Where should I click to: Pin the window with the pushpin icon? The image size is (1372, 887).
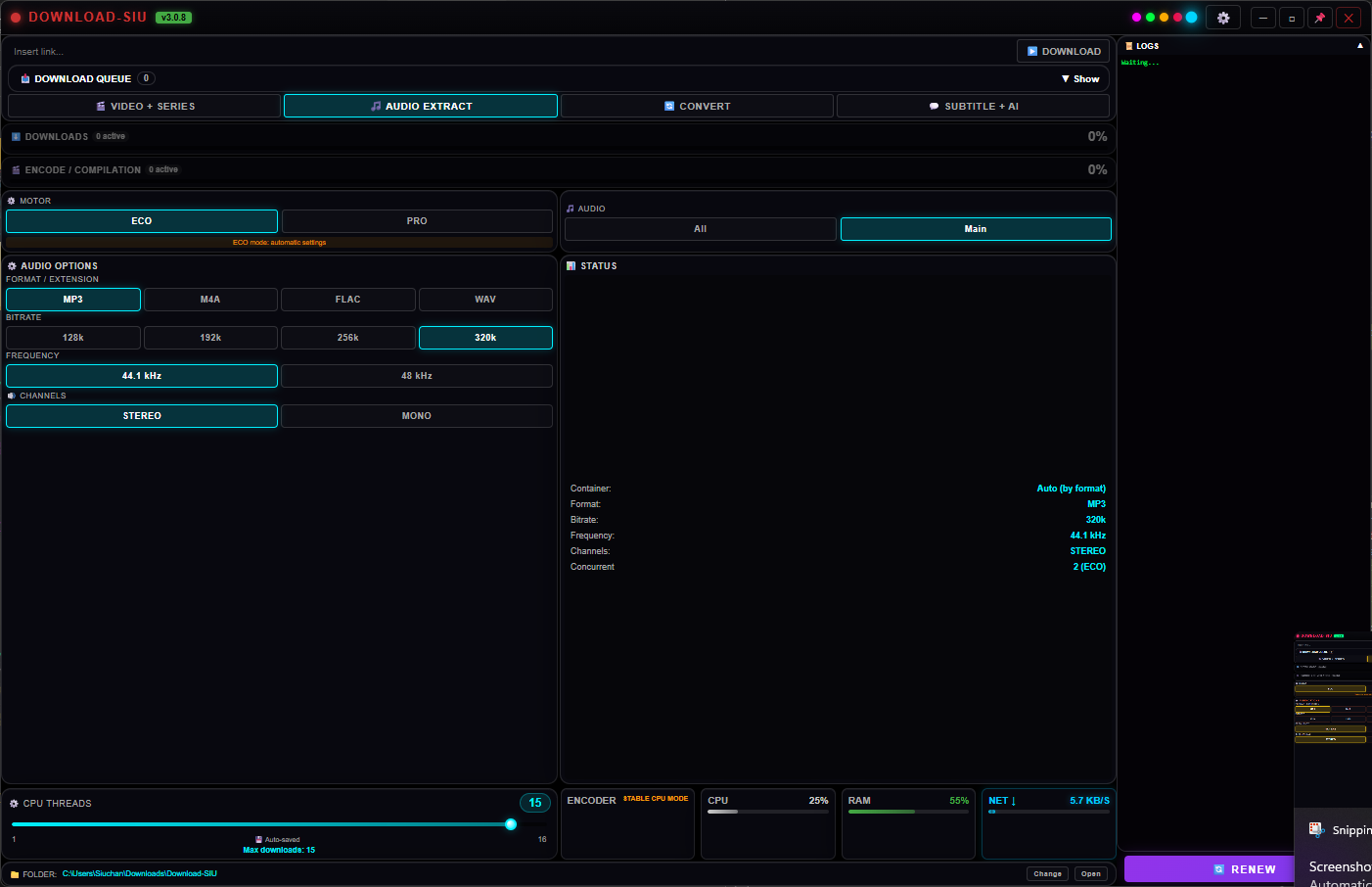[x=1320, y=18]
